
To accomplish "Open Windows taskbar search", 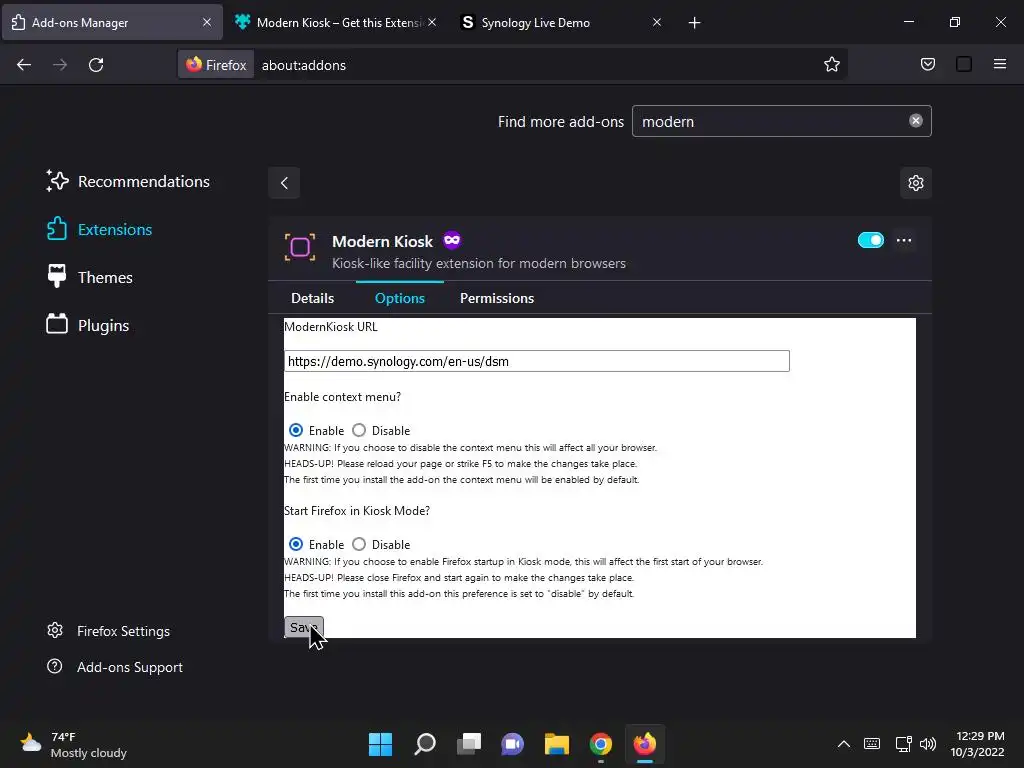I will [424, 744].
